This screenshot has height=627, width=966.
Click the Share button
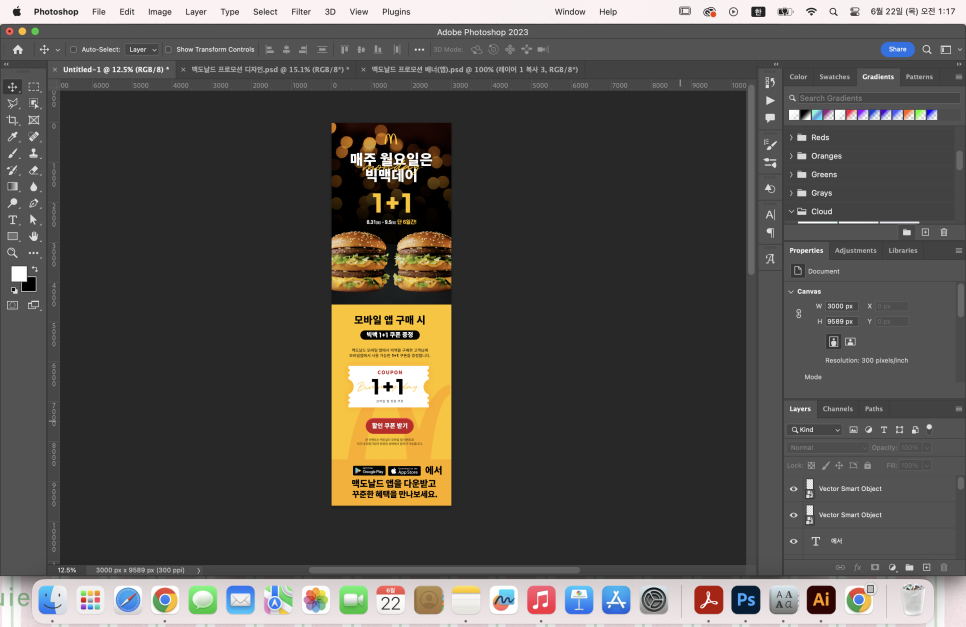coord(897,49)
